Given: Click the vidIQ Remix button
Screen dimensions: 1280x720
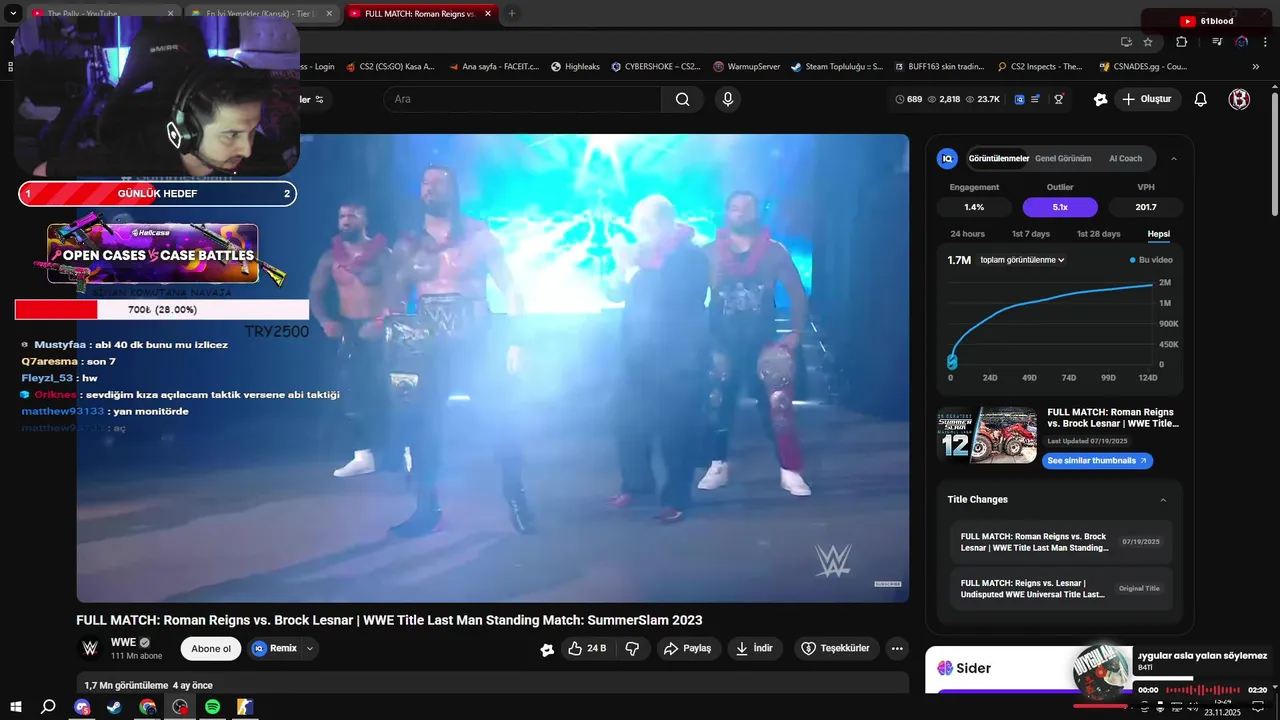Looking at the screenshot, I should pos(275,648).
